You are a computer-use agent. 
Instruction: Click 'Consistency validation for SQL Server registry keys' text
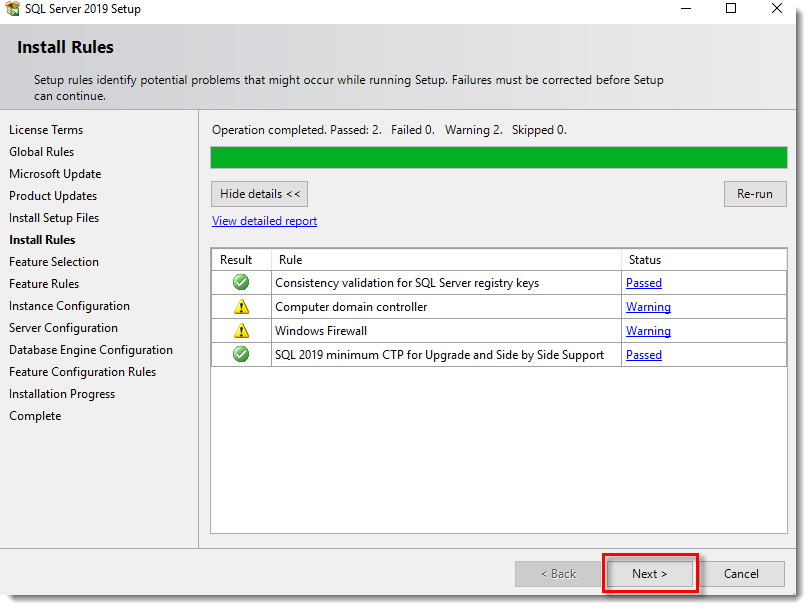pos(407,283)
